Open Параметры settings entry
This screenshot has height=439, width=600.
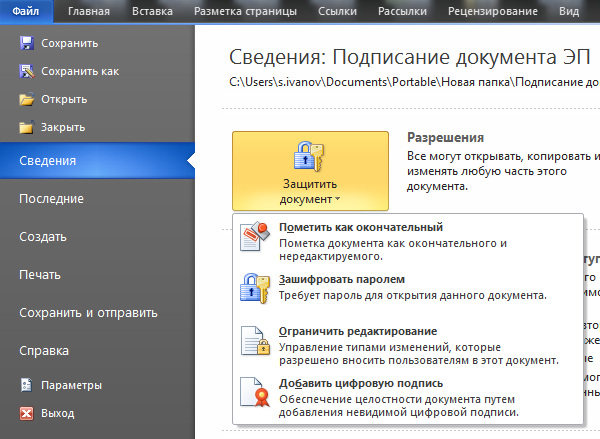point(97,385)
